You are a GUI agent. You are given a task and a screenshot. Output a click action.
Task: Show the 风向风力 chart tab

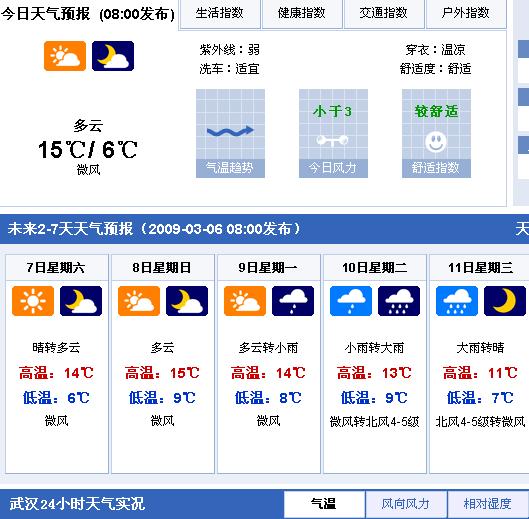tap(406, 504)
